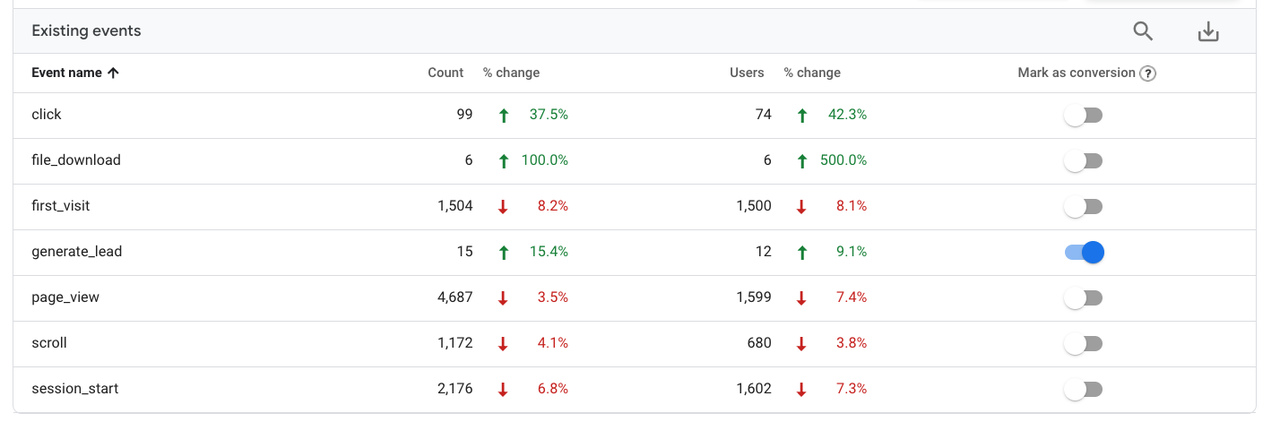Viewport: 1280px width, 422px height.
Task: Toggle scroll event as conversion
Action: point(1083,343)
